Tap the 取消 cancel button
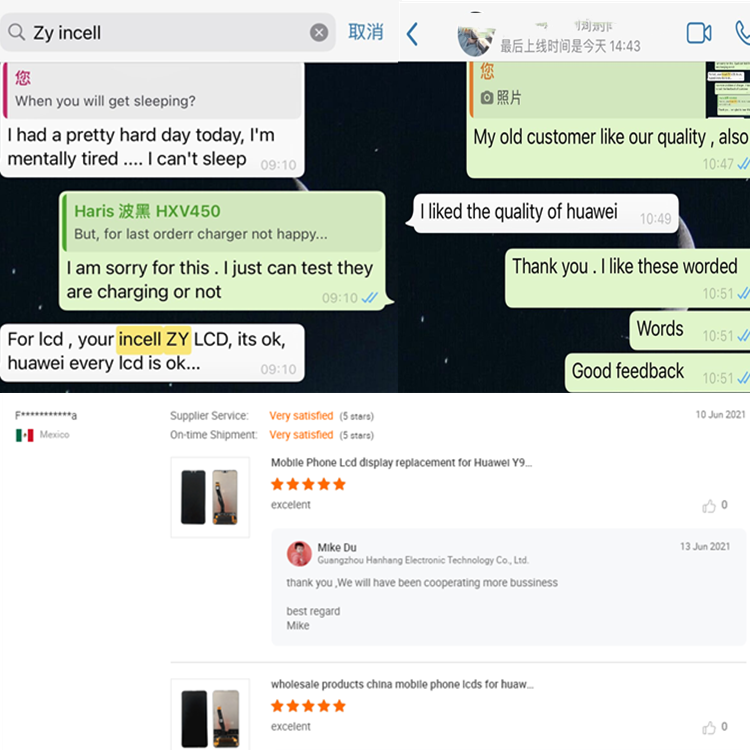Viewport: 750px width, 750px height. point(365,32)
